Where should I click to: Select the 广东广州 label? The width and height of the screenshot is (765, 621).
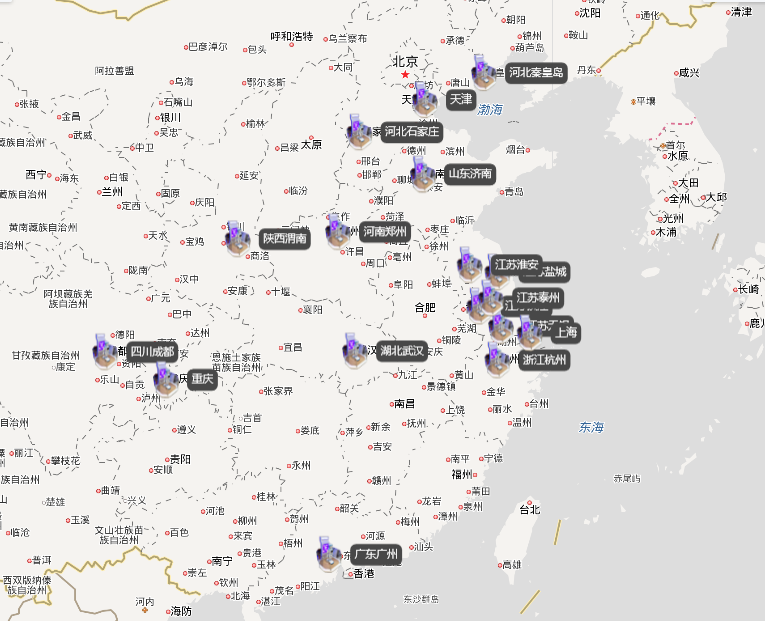[376, 555]
